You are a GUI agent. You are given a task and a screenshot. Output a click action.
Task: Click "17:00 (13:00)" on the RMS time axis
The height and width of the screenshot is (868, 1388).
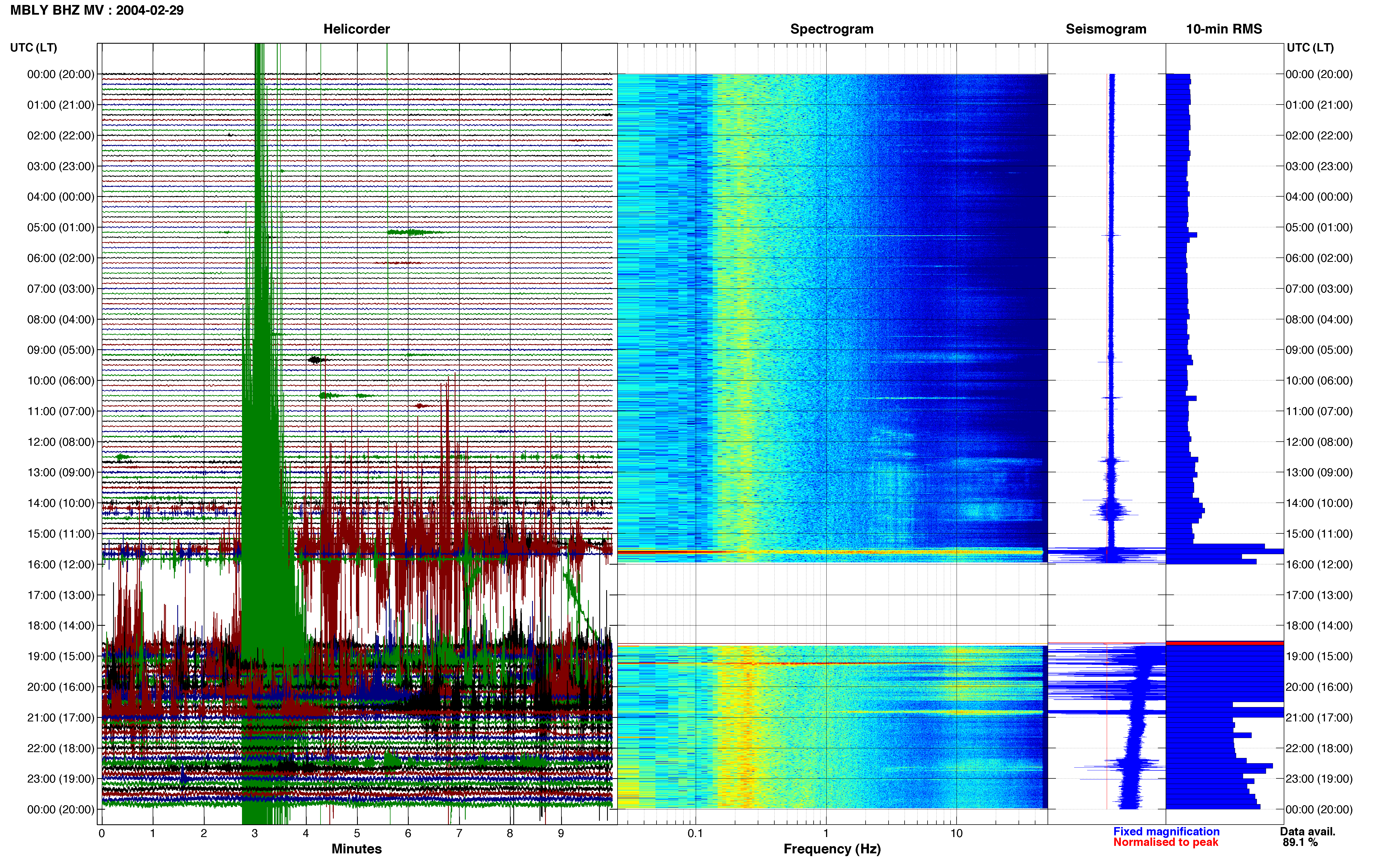pos(1319,595)
